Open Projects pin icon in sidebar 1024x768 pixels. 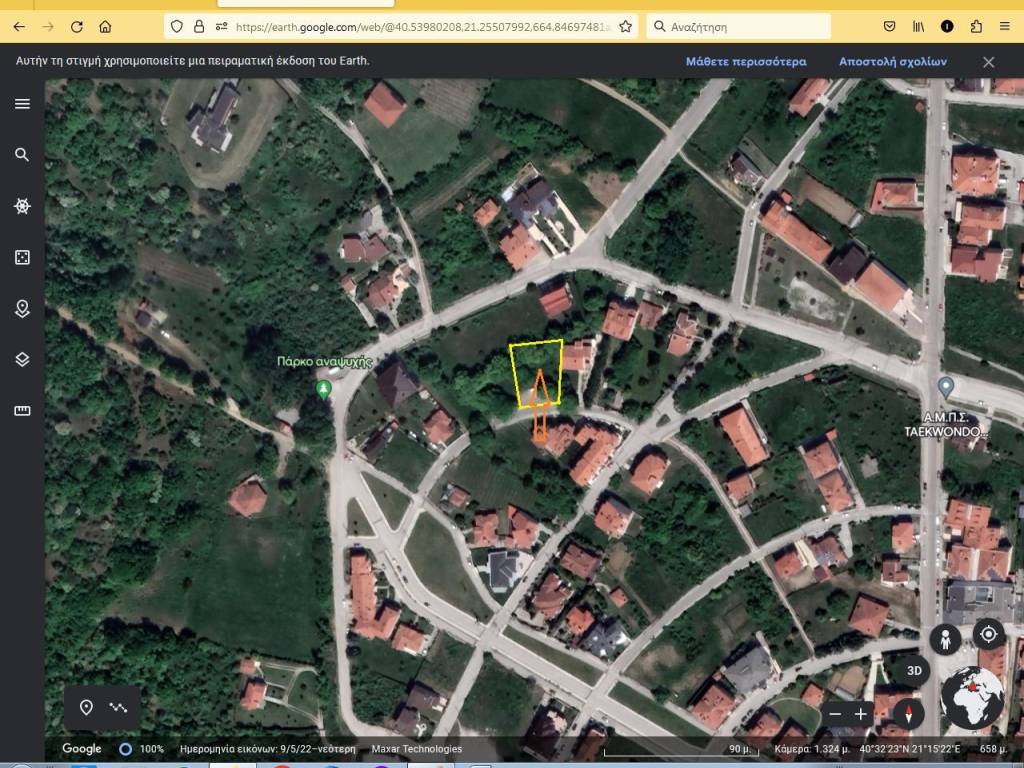click(x=22, y=308)
